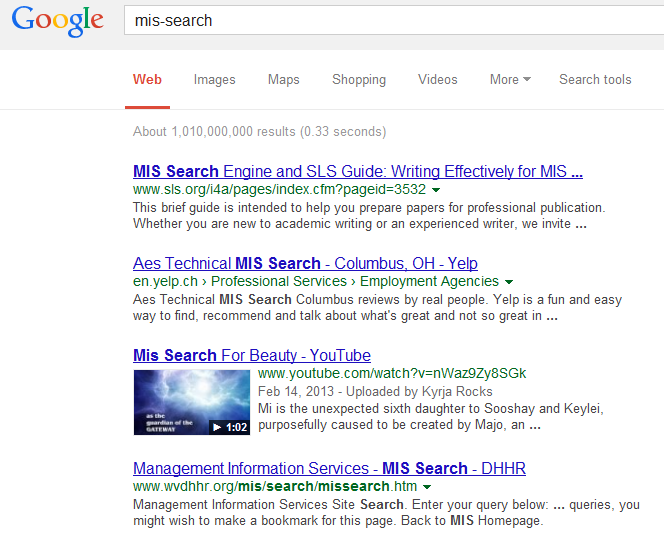The height and width of the screenshot is (546, 664).
Task: Select the Web tab
Action: [147, 80]
